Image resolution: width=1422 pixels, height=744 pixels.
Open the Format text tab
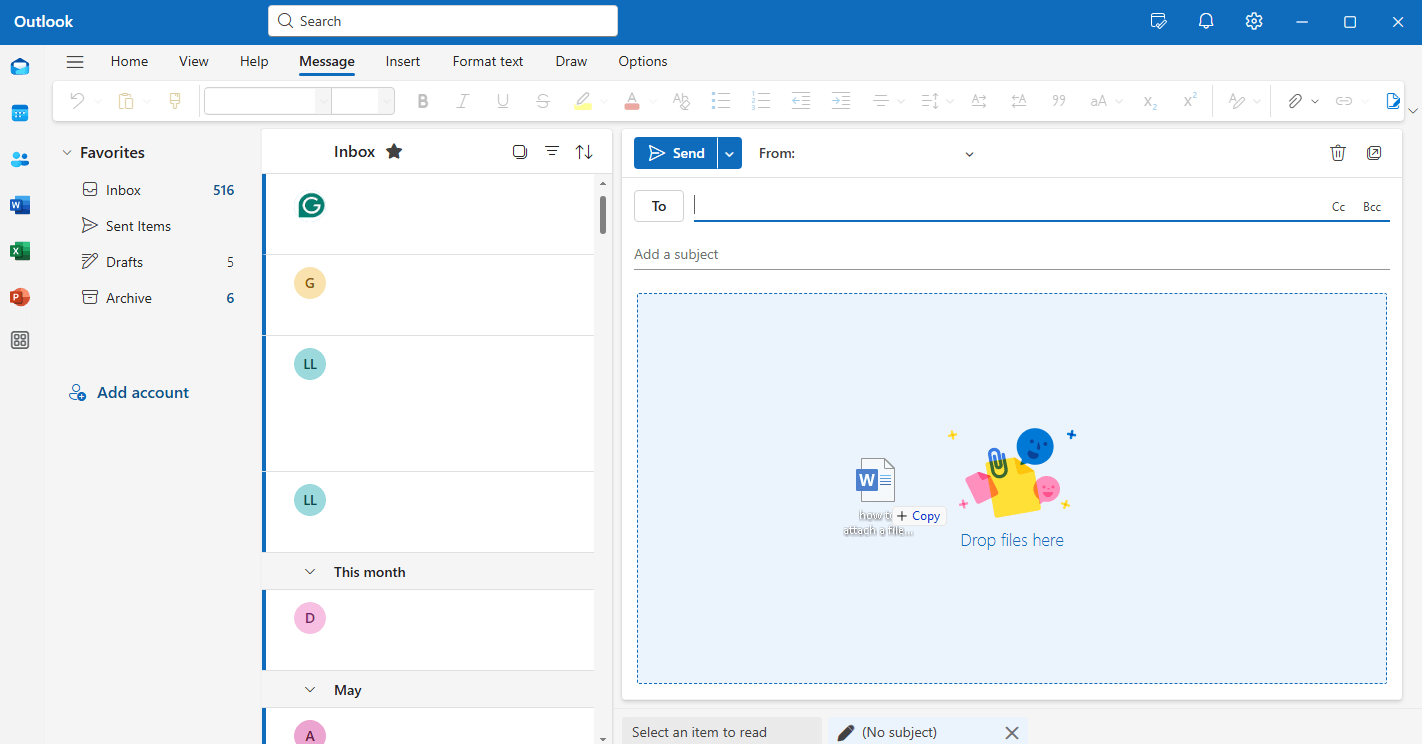(487, 61)
